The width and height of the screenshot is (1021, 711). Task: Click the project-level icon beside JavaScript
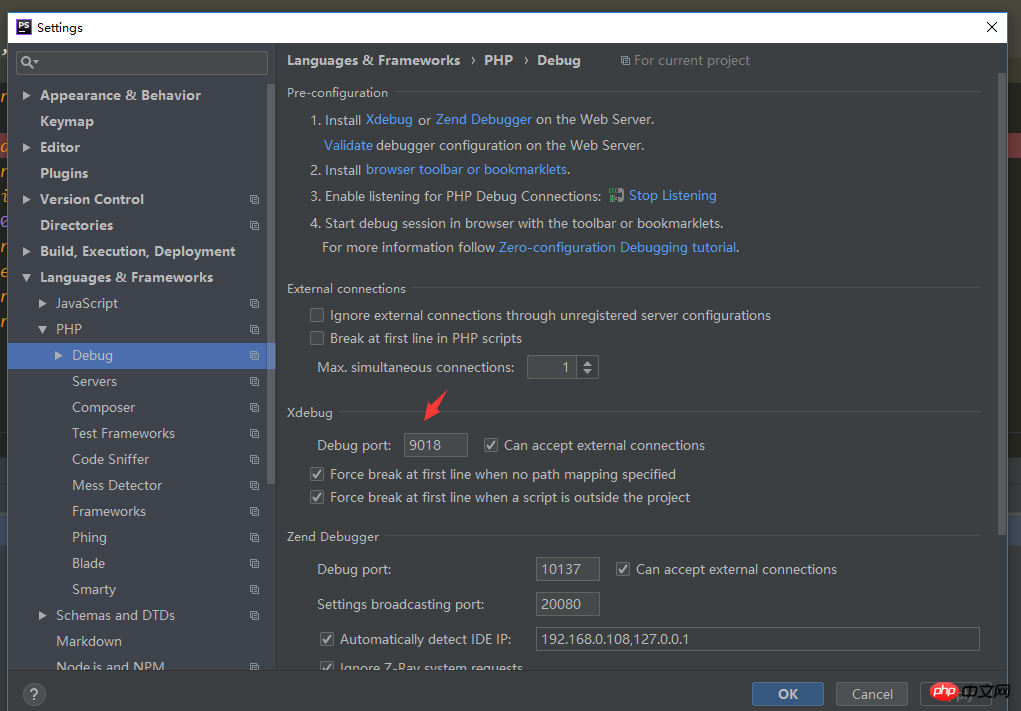point(255,303)
